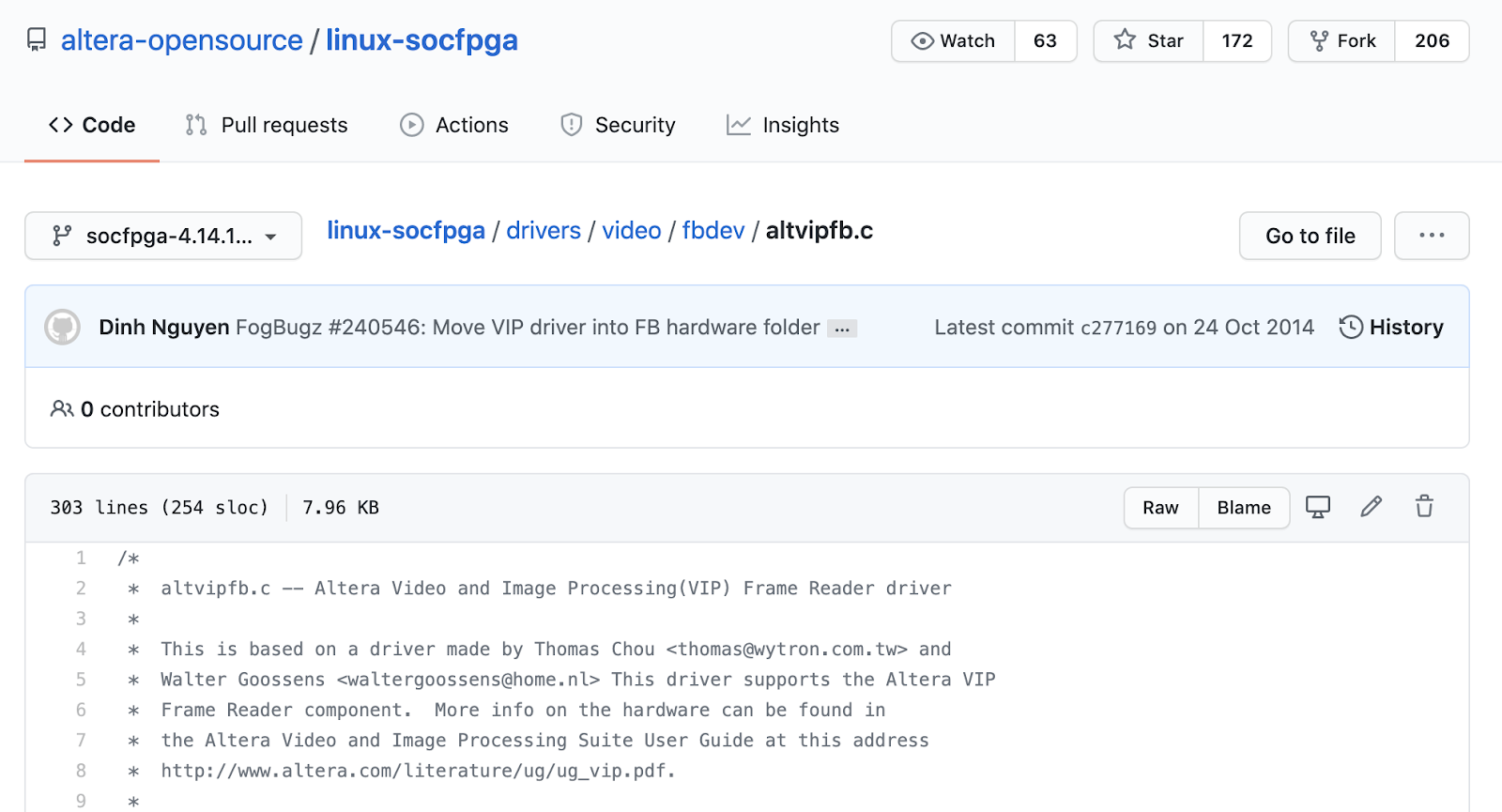Click Dinh Nguyen avatar image
The height and width of the screenshot is (812, 1502).
pos(63,327)
